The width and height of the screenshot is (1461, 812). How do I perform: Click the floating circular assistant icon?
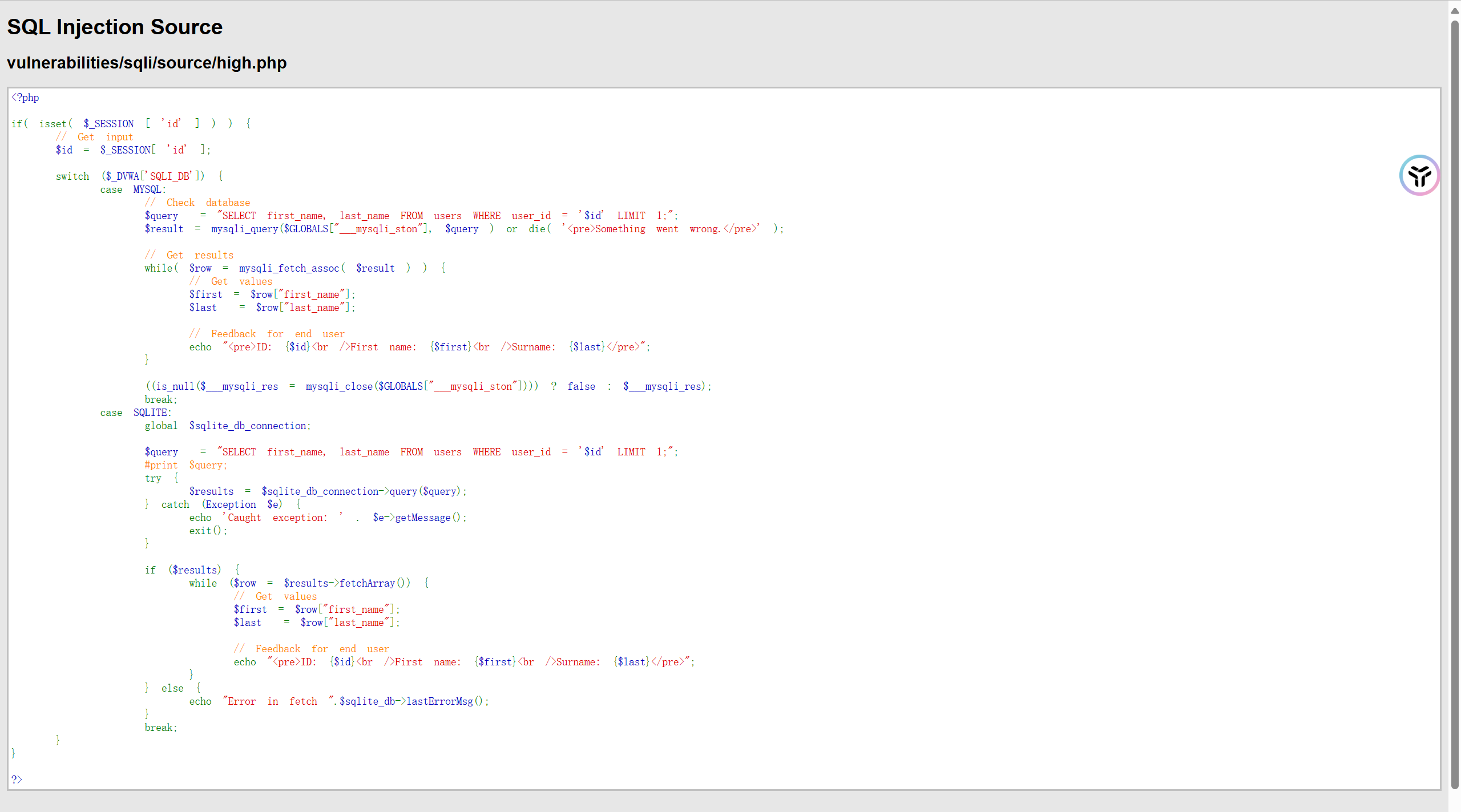pos(1419,175)
